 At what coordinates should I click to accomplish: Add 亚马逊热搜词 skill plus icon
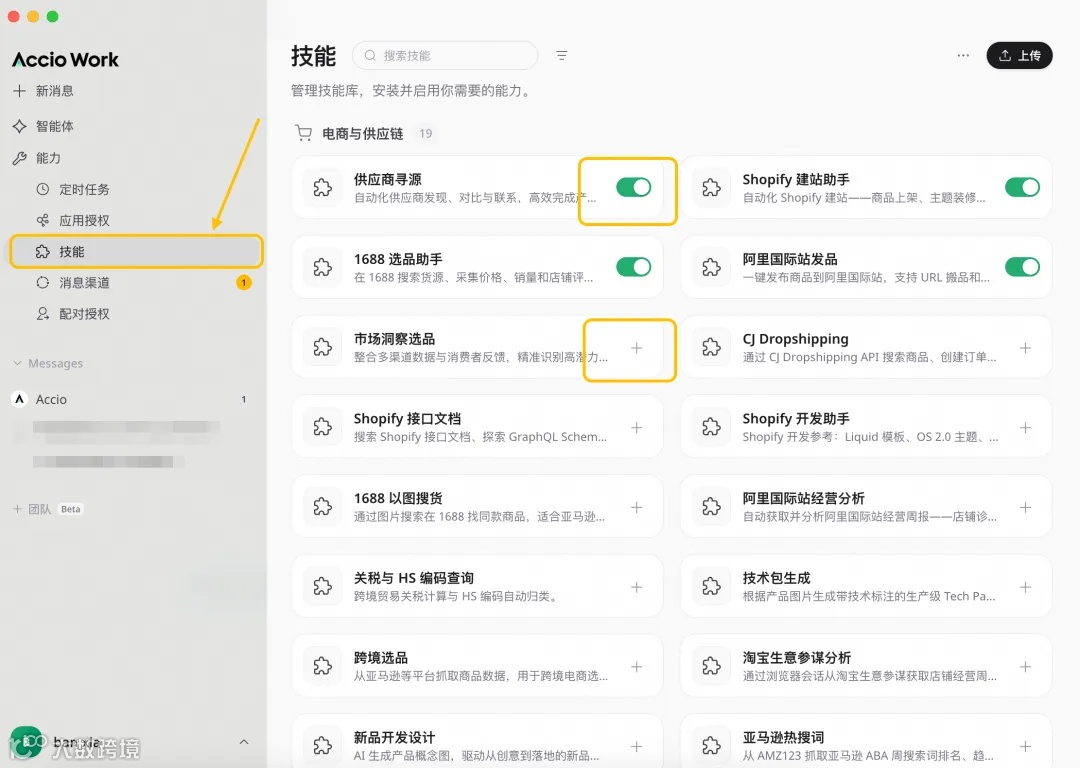1025,747
